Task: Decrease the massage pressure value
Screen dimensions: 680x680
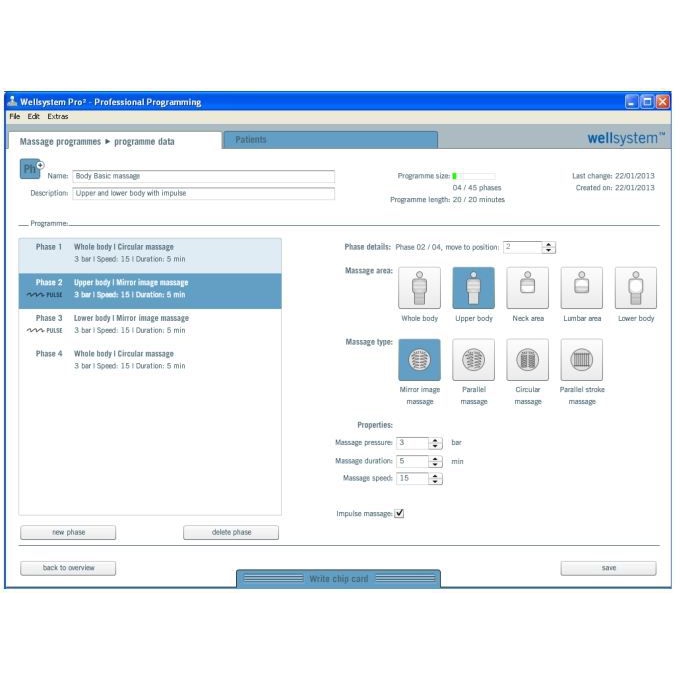Action: point(435,446)
